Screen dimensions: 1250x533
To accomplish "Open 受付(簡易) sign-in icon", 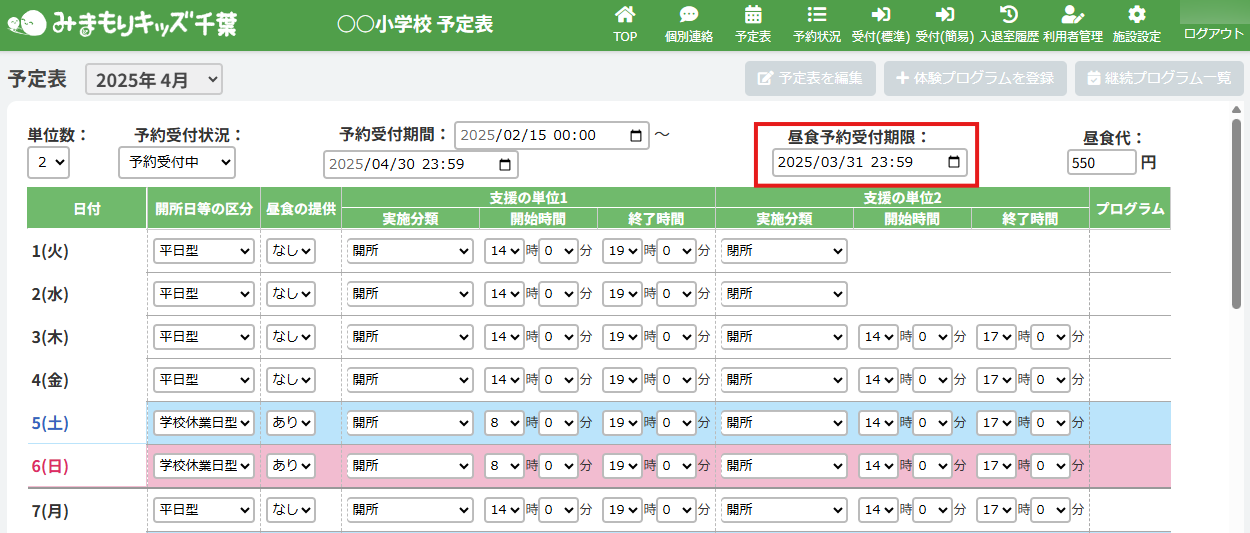I will pyautogui.click(x=944, y=16).
